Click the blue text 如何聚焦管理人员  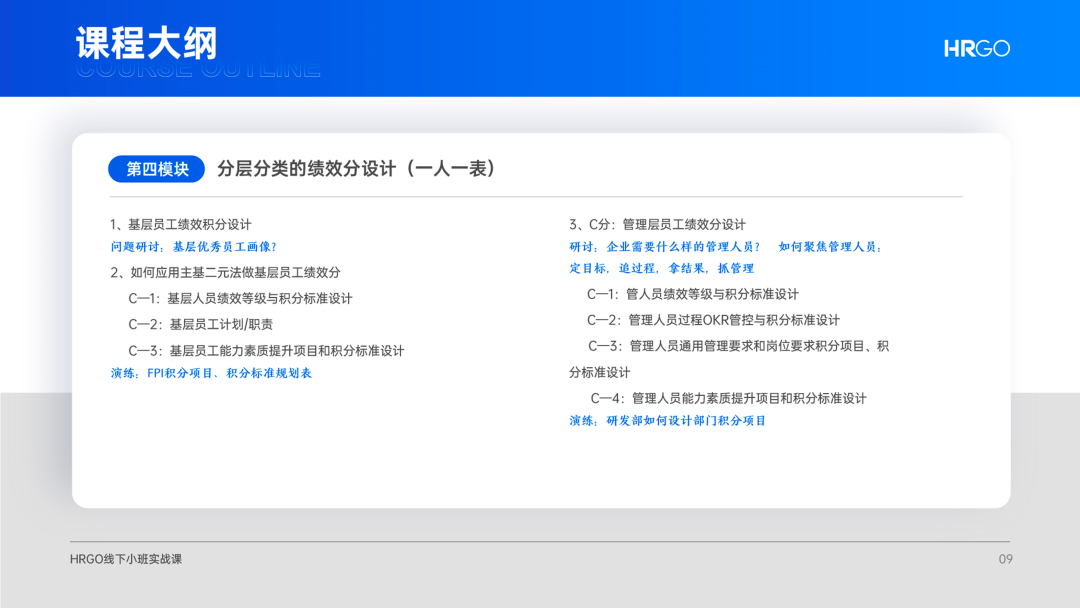[x=830, y=247]
